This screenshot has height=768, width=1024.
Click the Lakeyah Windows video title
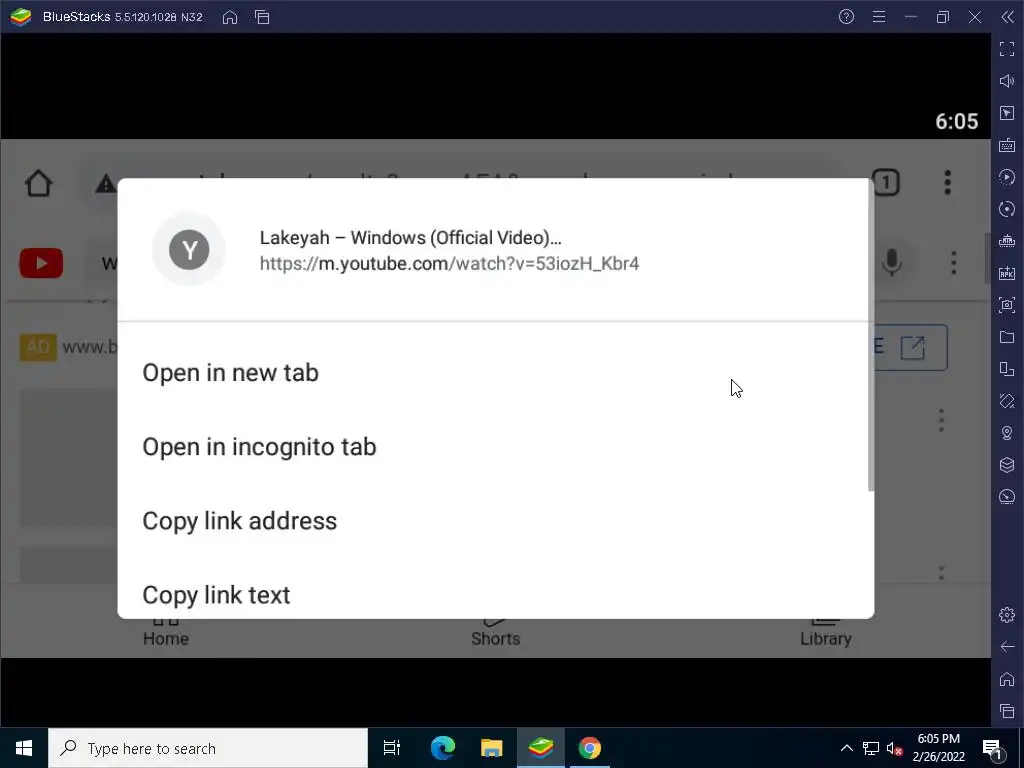pyautogui.click(x=410, y=238)
